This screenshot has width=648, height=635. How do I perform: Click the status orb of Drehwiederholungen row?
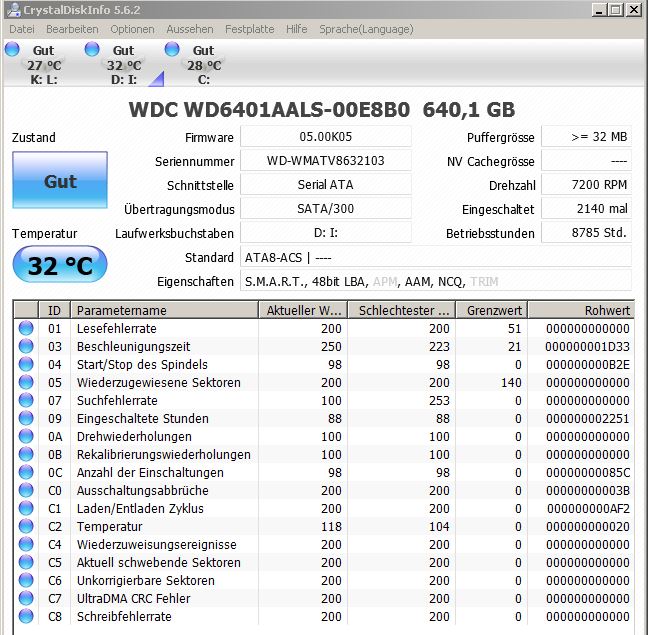(x=26, y=436)
